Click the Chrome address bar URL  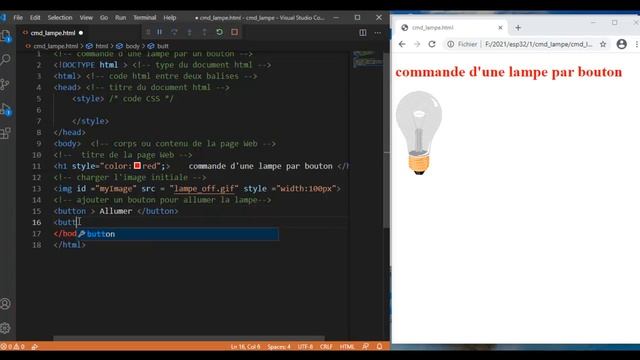(x=538, y=44)
